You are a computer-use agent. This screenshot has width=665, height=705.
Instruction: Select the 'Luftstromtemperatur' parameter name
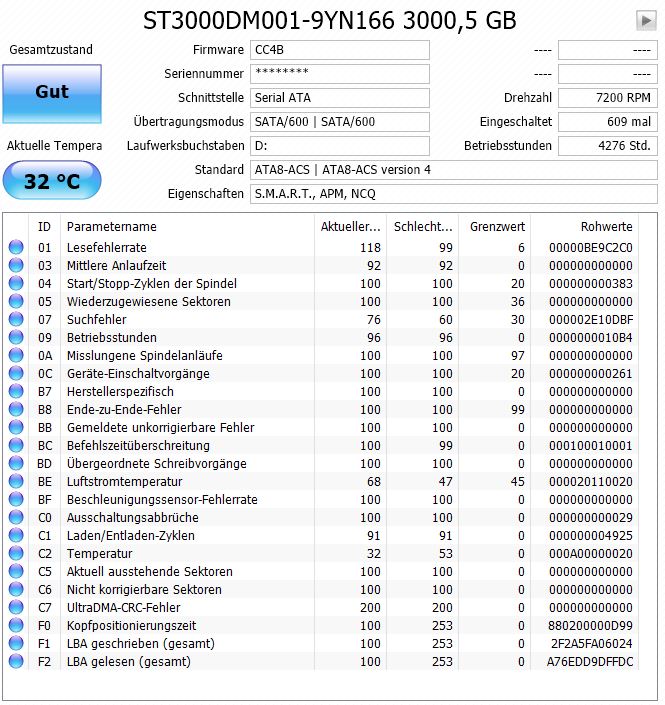click(x=125, y=482)
